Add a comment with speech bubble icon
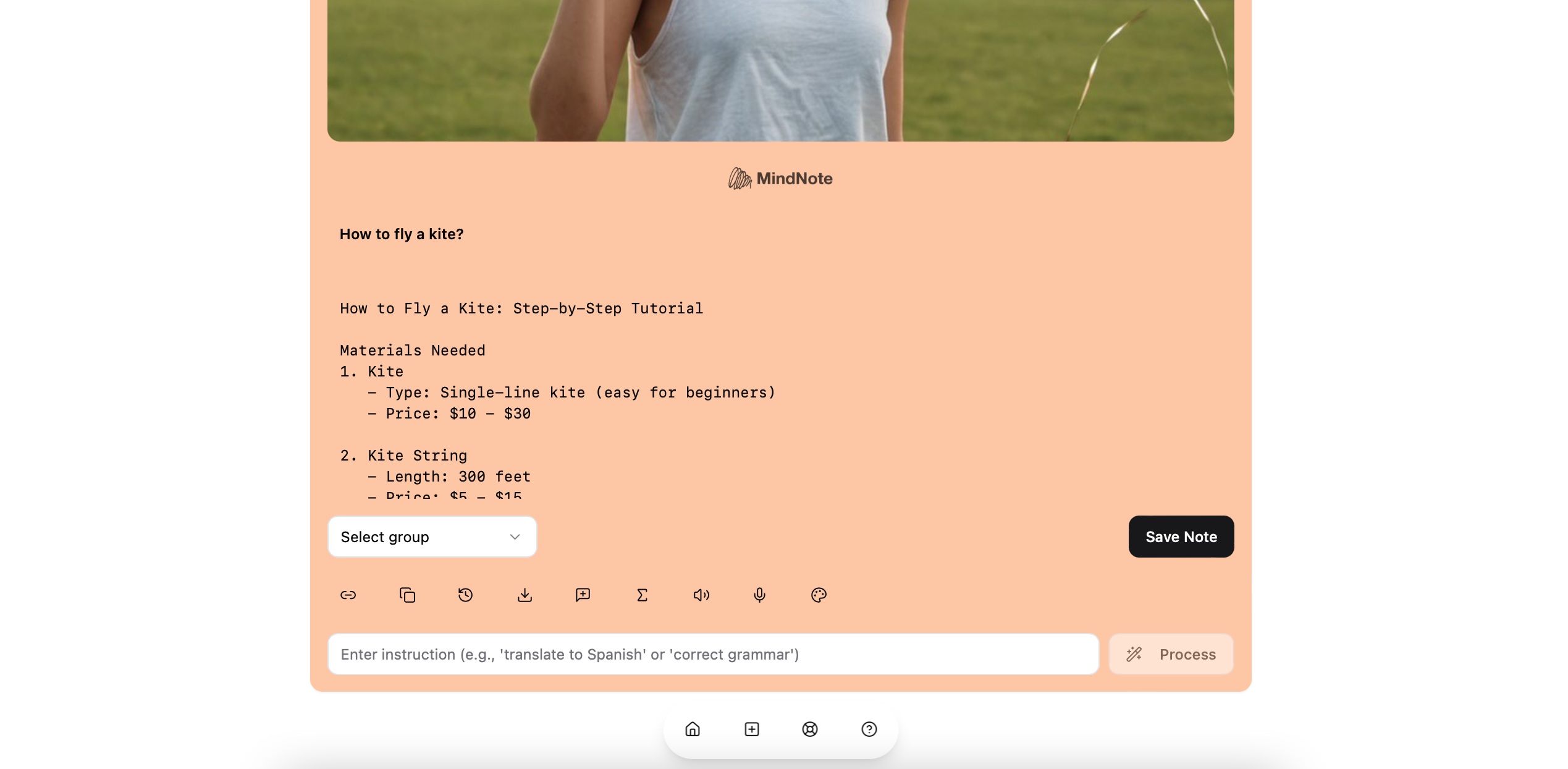 click(583, 595)
